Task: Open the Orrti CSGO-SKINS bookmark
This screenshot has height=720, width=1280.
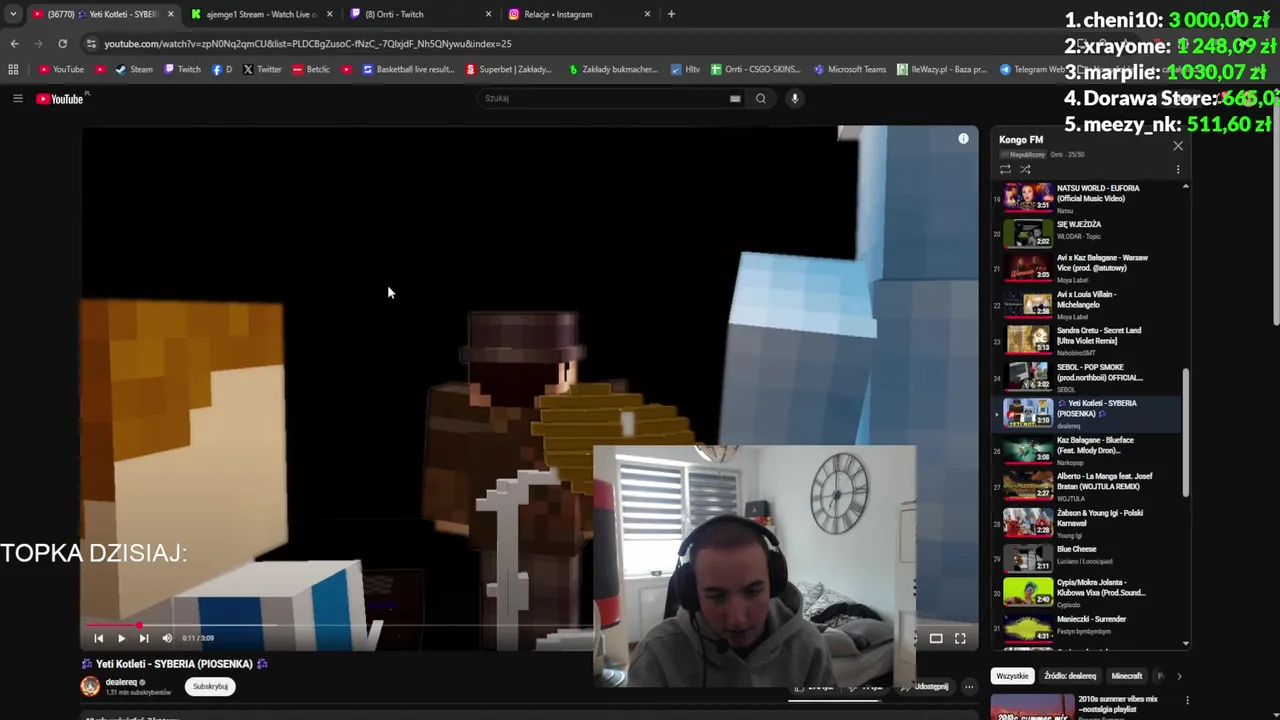Action: pos(755,69)
